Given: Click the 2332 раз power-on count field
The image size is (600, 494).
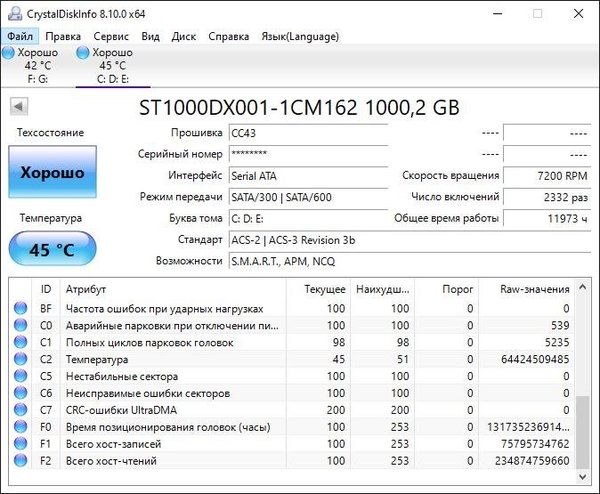Looking at the screenshot, I should pos(547,197).
